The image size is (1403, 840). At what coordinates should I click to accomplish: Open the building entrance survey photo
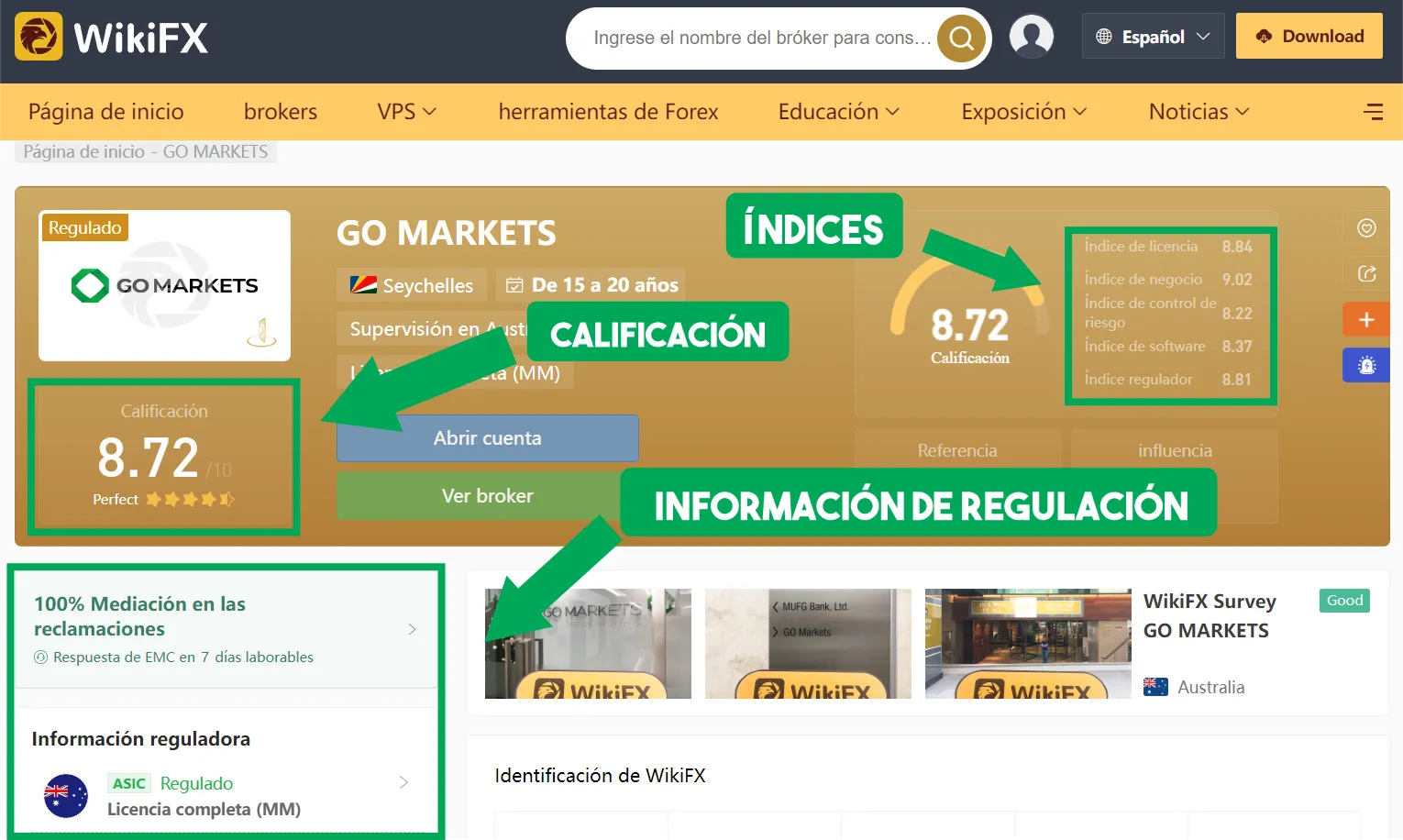point(1028,644)
